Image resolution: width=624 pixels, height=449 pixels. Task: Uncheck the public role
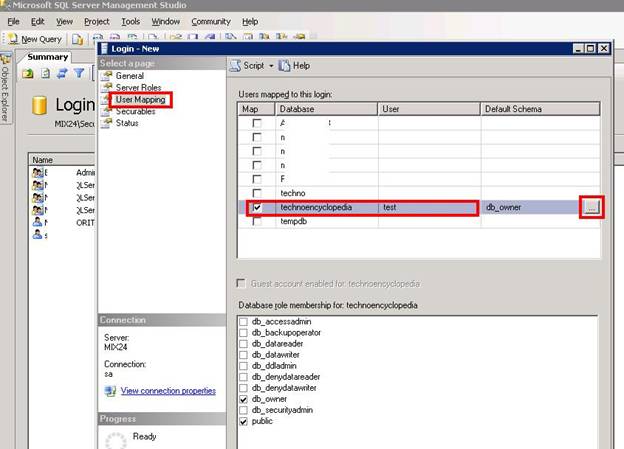point(244,421)
